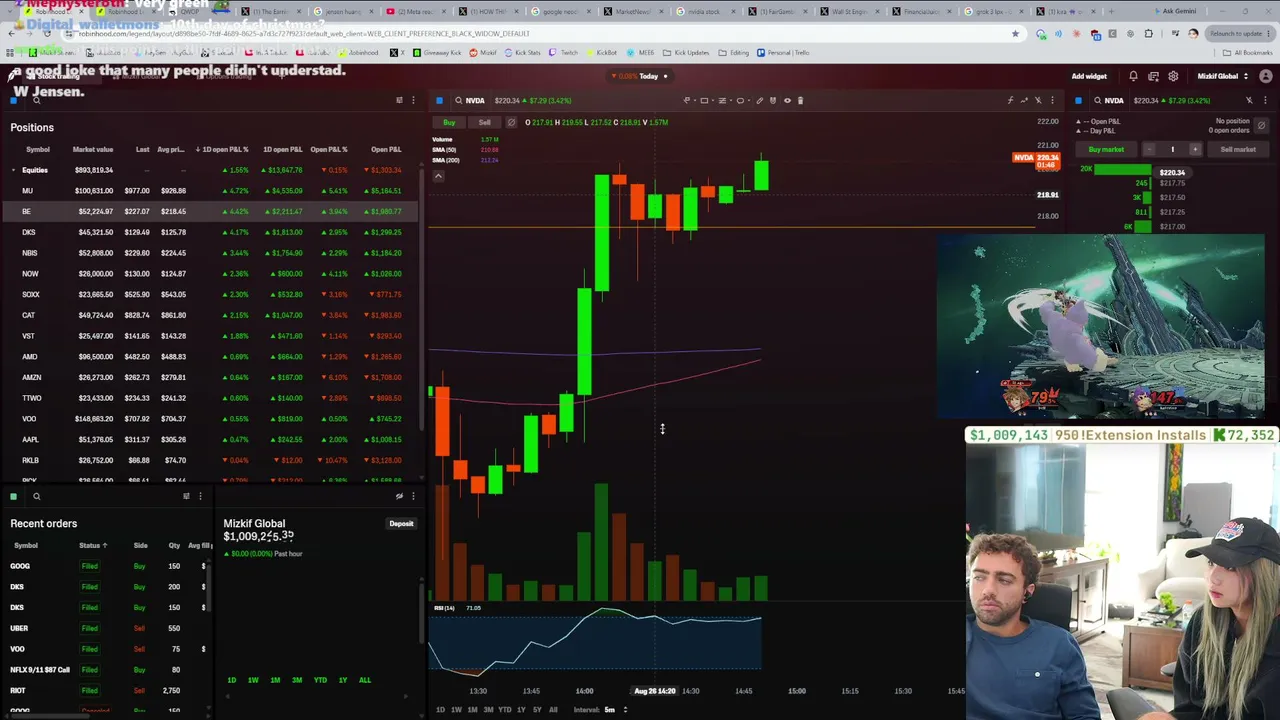Click the Buy market button

(x=1106, y=149)
